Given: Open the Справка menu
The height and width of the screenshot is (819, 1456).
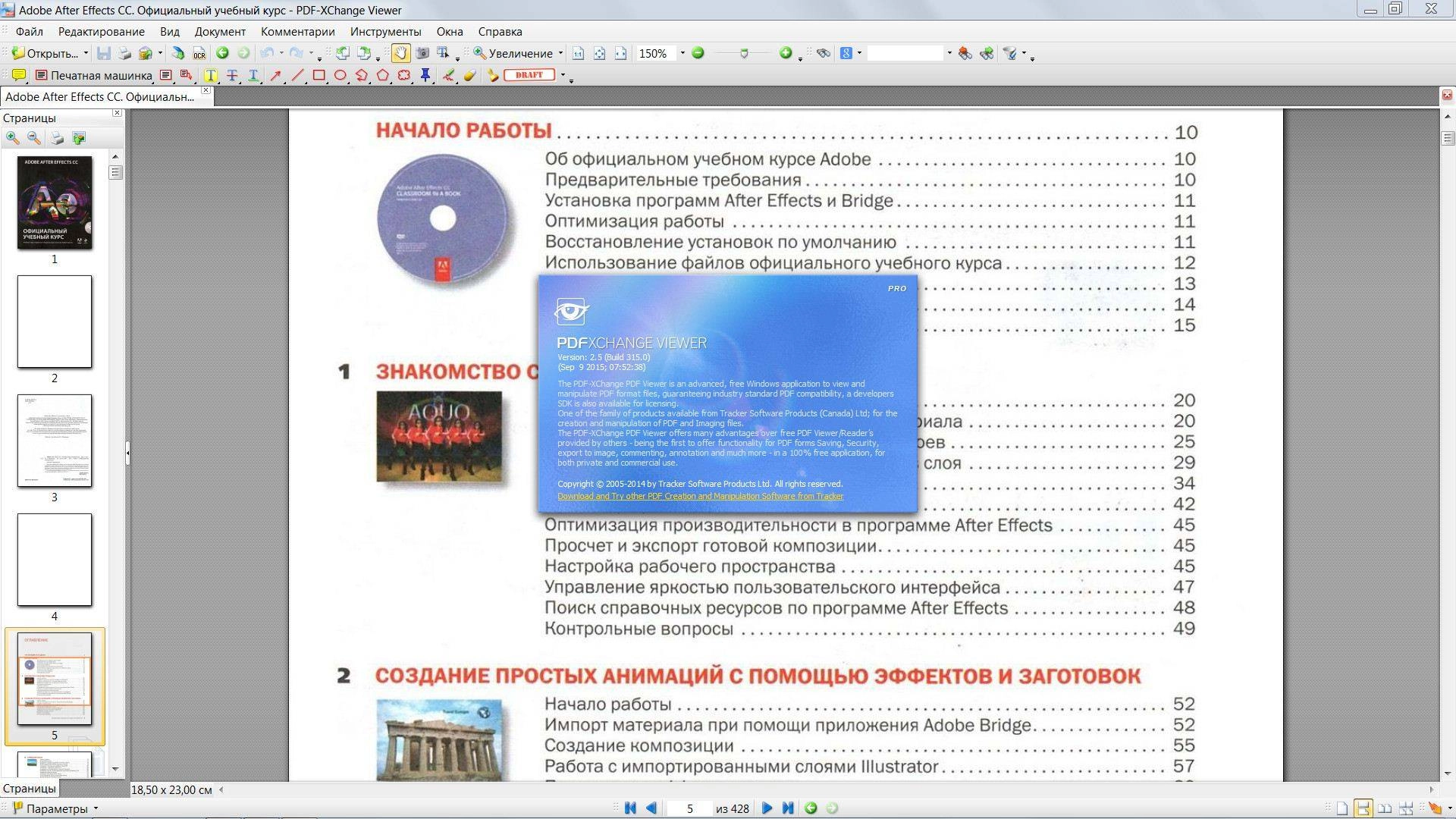Looking at the screenshot, I should click(500, 32).
